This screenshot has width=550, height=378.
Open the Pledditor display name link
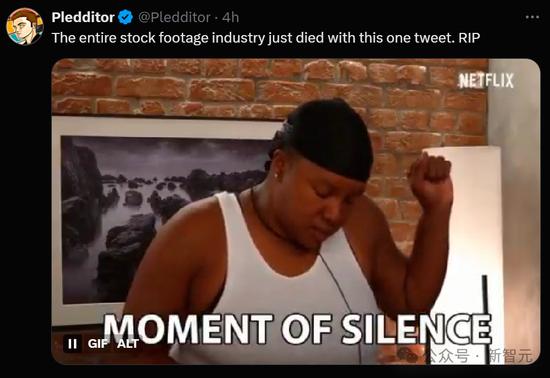coord(83,17)
